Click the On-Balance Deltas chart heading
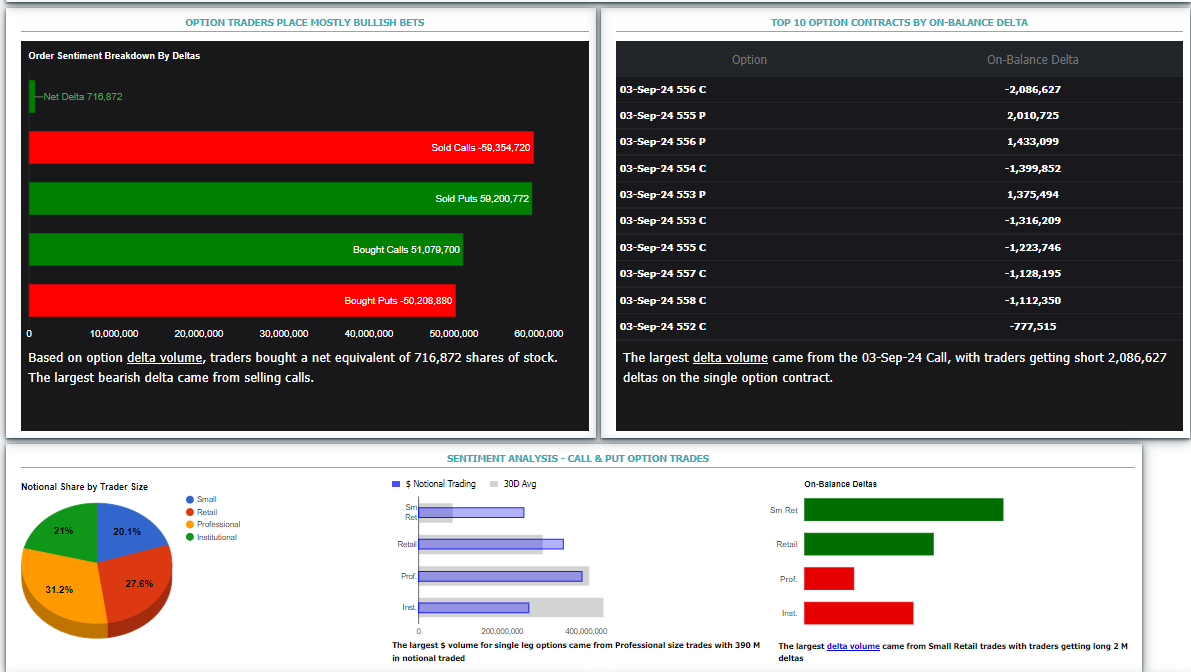The width and height of the screenshot is (1191, 672). (x=840, y=484)
